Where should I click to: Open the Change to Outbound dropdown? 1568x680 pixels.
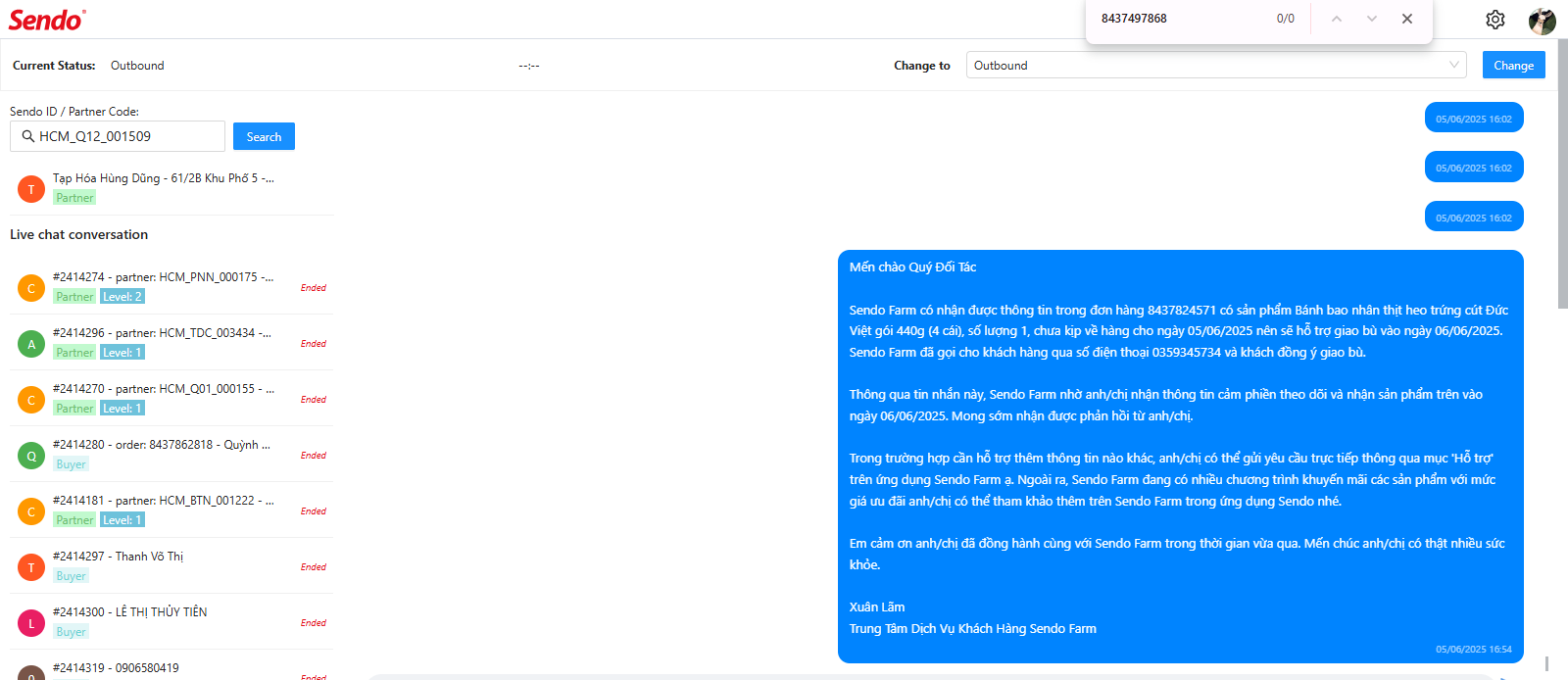click(x=1216, y=65)
